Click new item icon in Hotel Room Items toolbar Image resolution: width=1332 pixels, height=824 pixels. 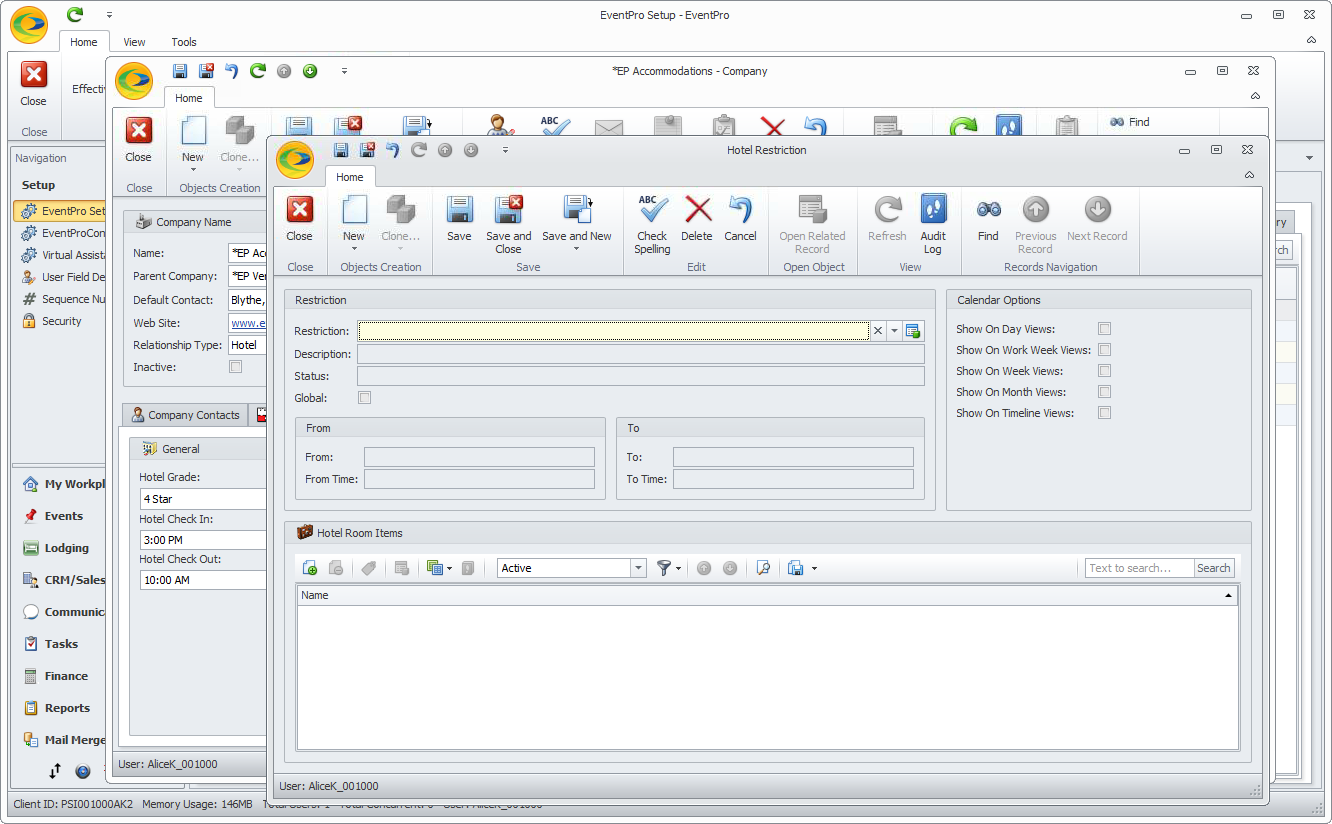click(310, 568)
